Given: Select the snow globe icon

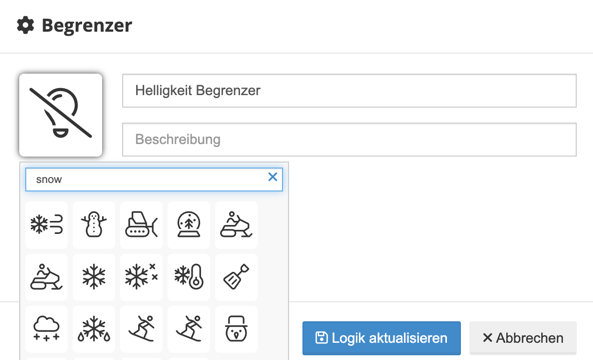Looking at the screenshot, I should [189, 225].
